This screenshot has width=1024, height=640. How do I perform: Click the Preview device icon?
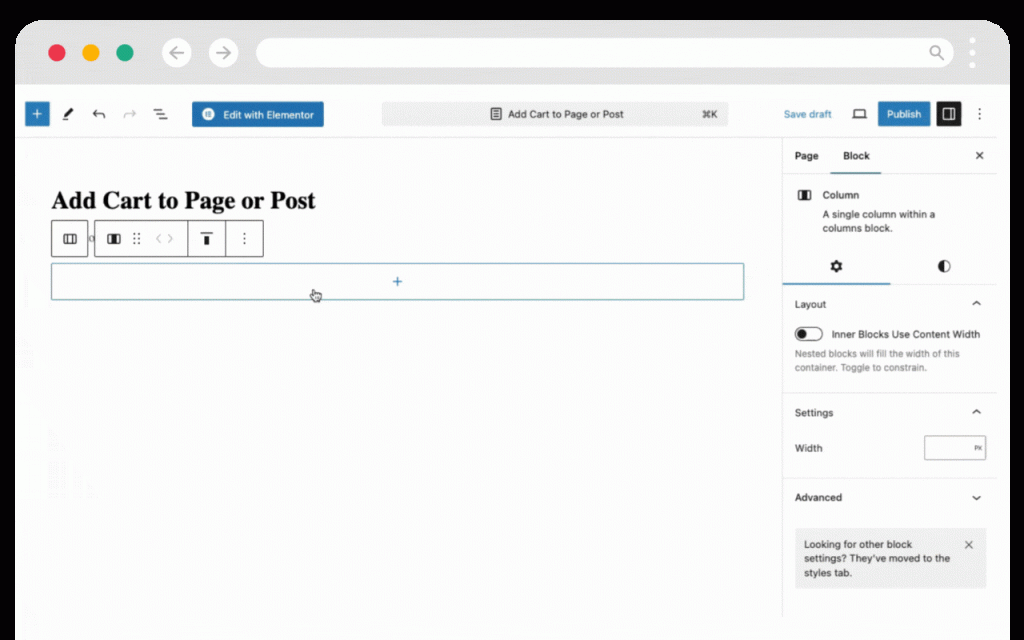pyautogui.click(x=859, y=114)
